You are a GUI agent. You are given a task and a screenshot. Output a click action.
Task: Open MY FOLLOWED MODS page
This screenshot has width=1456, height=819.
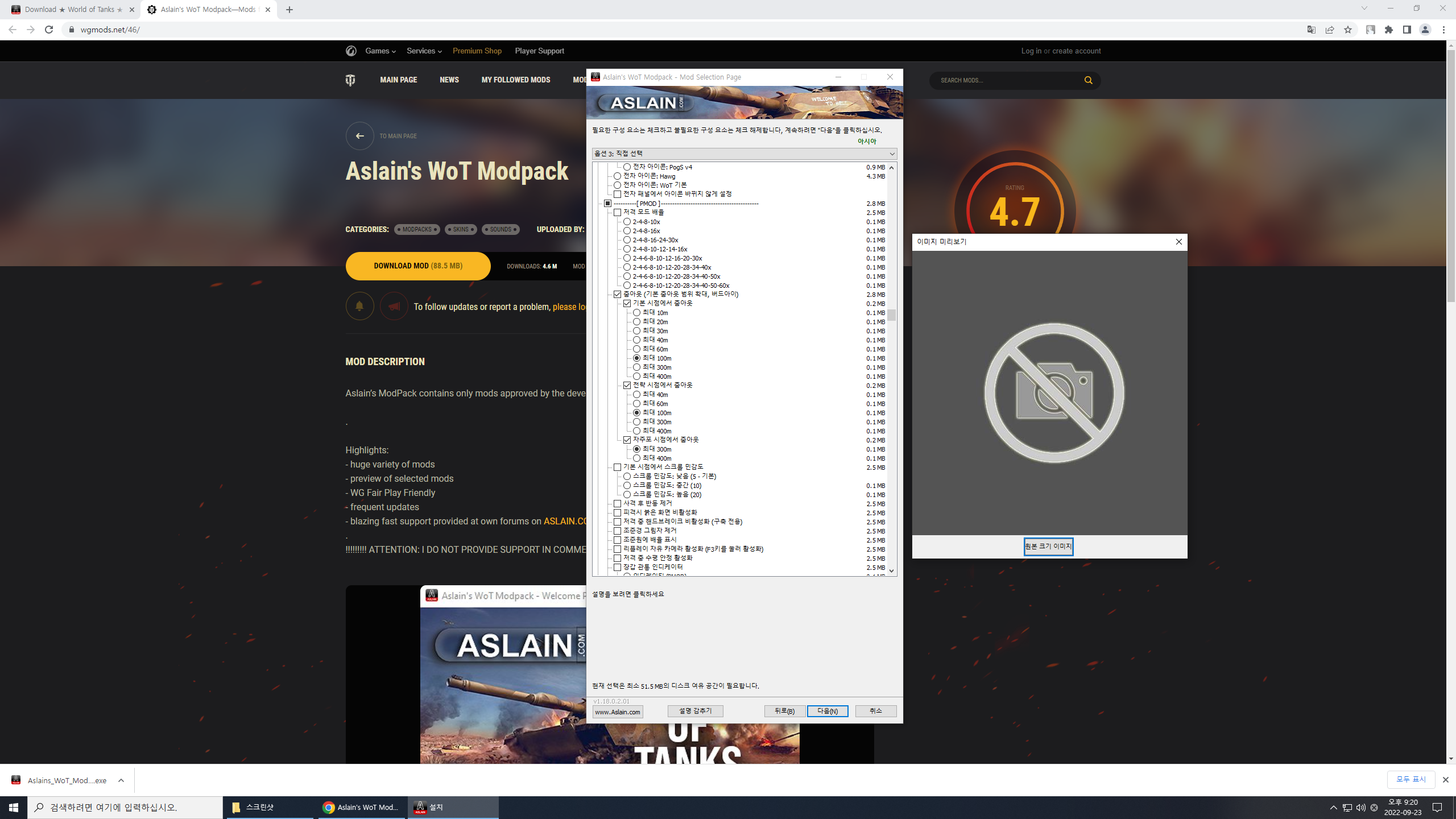coord(515,80)
